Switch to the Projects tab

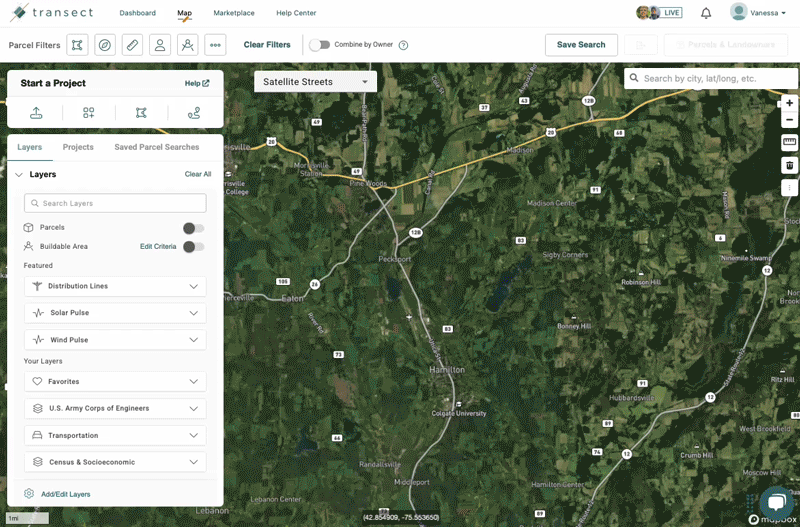[x=78, y=147]
